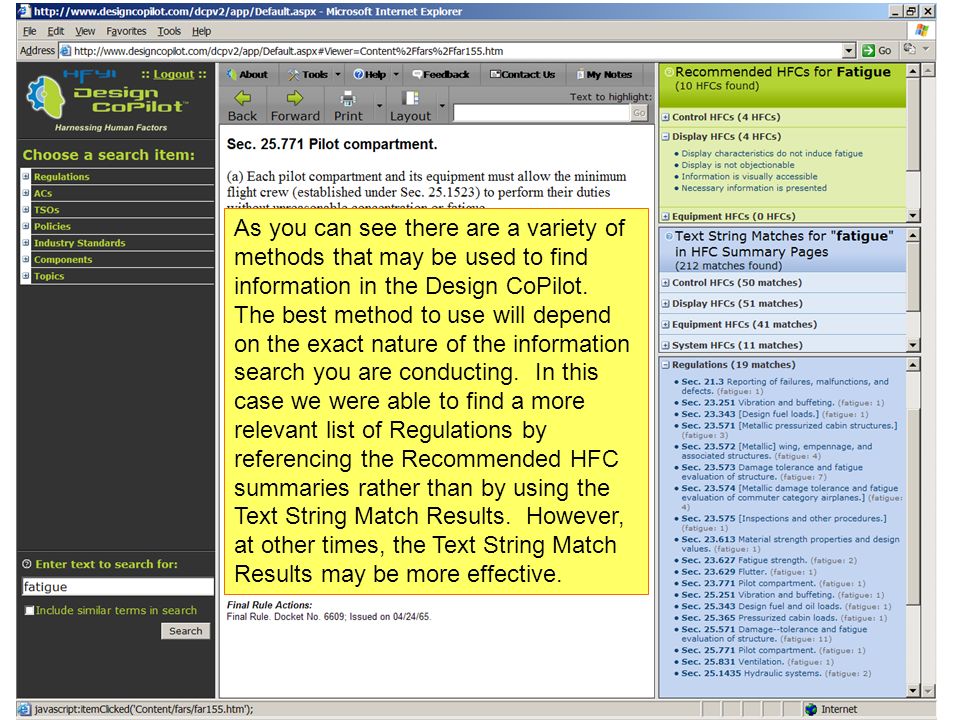
Task: Click the search text field containing fatigue
Action: click(118, 587)
